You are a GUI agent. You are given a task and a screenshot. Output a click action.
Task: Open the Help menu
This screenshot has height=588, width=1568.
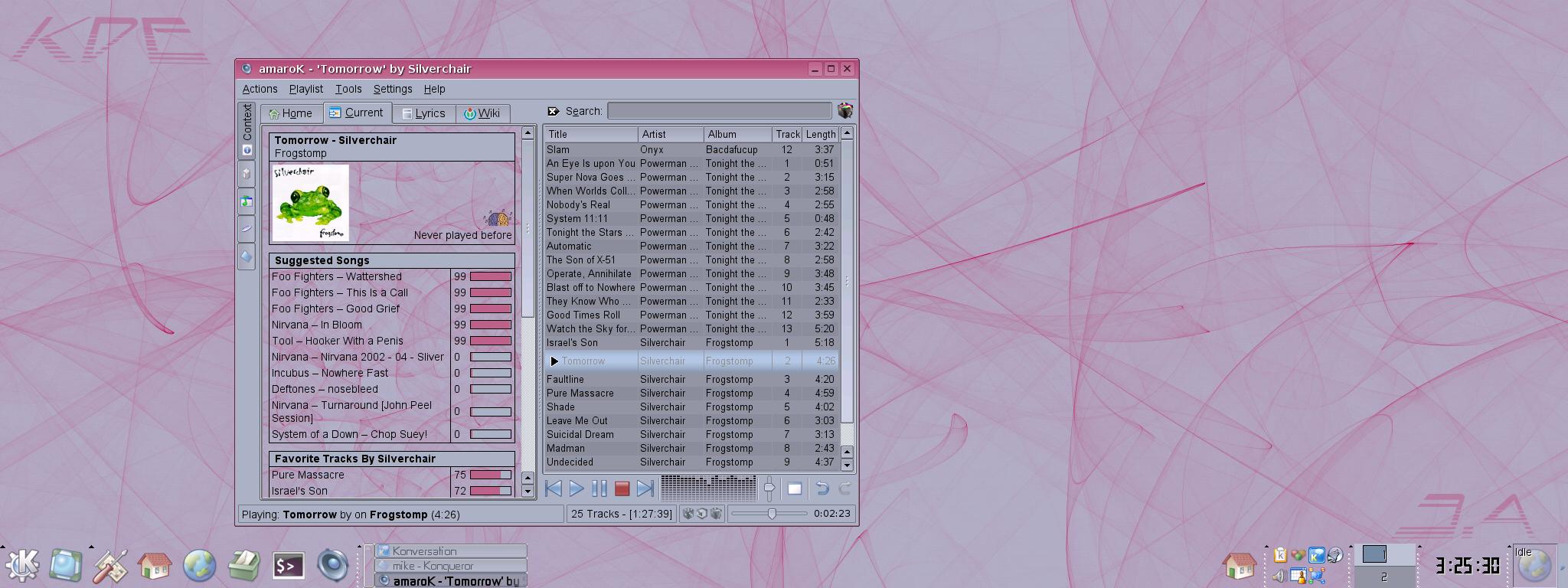click(434, 89)
